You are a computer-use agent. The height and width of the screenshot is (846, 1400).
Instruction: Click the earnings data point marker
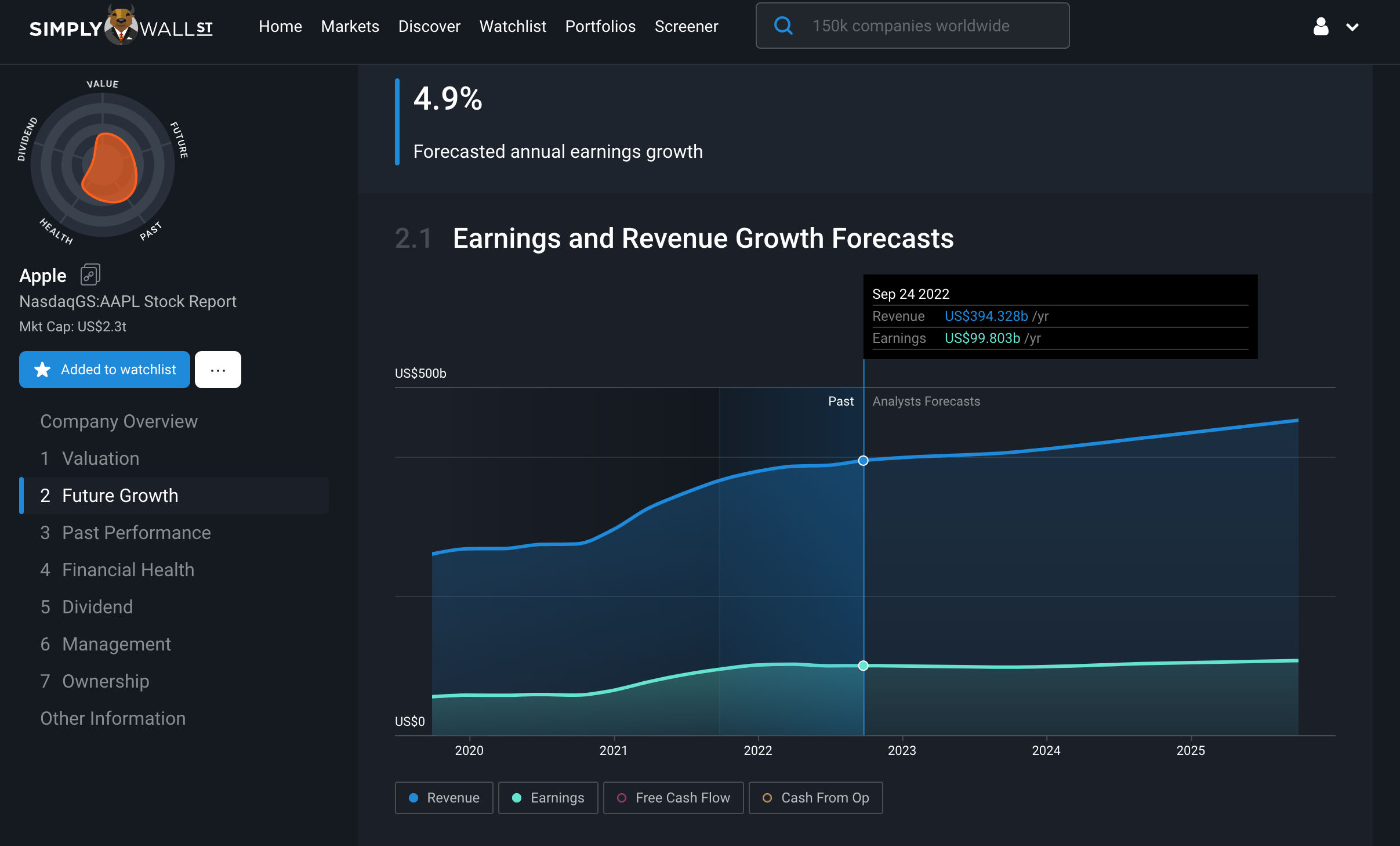(863, 666)
